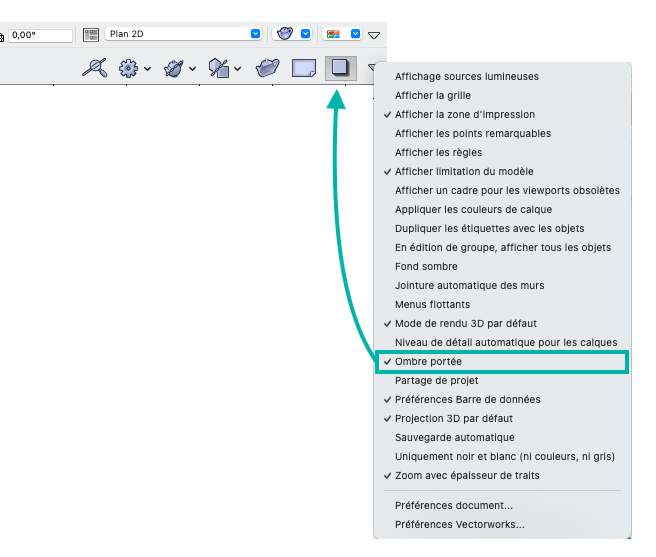
Task: Select the Menus flottants entry
Action: point(502,305)
